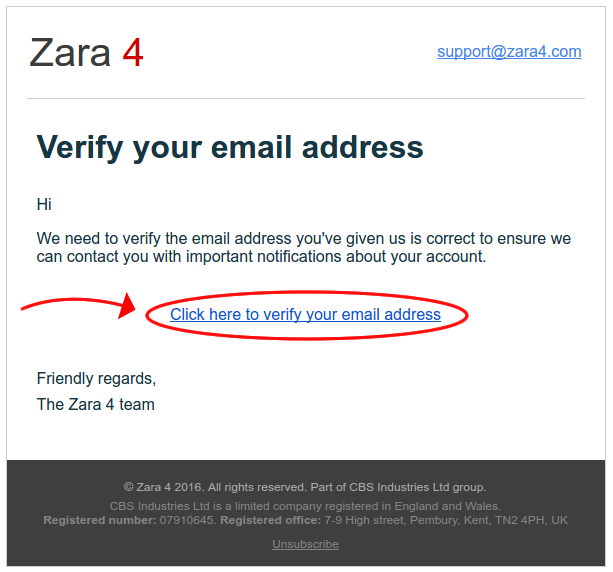Click the Registered number label
613x572 pixels.
100,520
